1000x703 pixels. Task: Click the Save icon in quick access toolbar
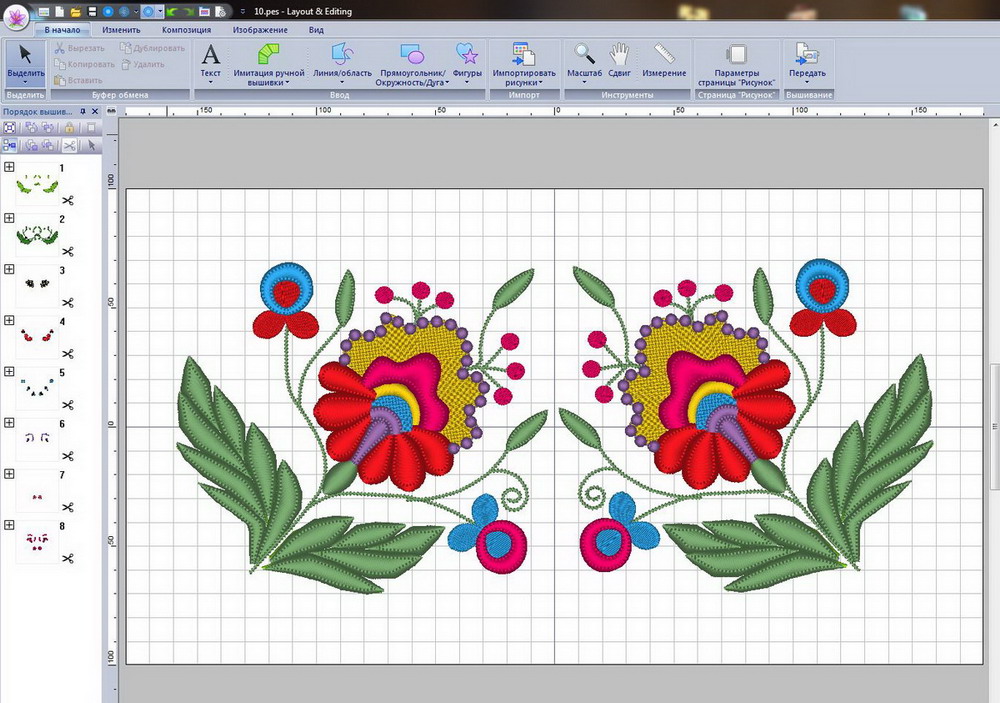pyautogui.click(x=91, y=11)
